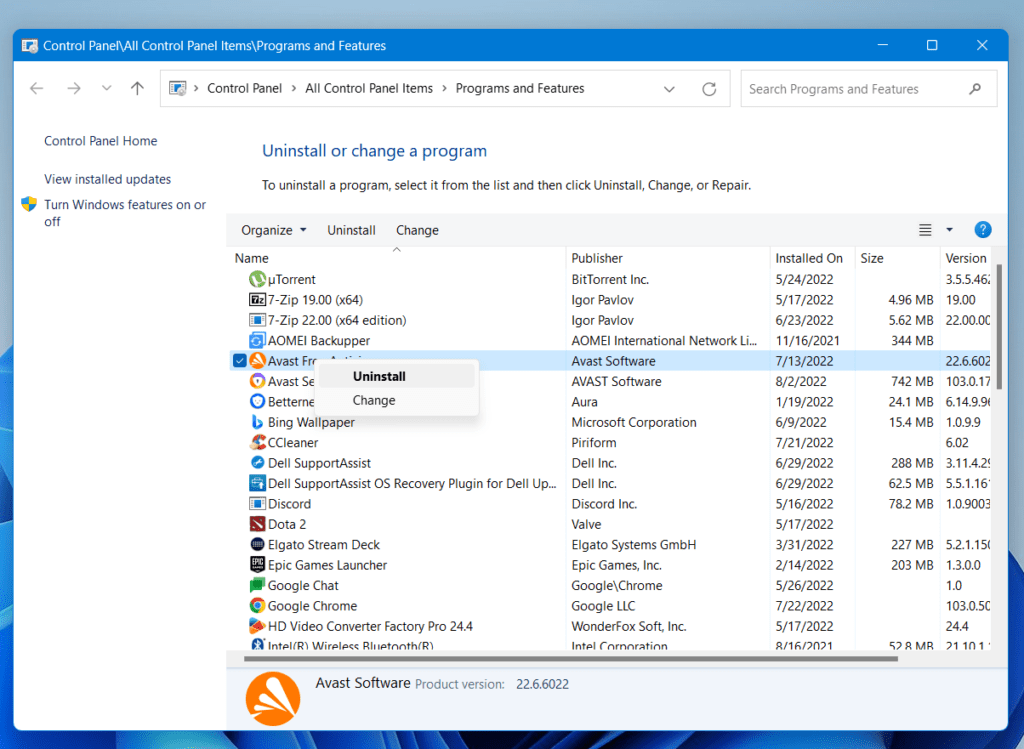Click inside the Search Programs and Features box
This screenshot has width=1024, height=749.
[x=860, y=88]
